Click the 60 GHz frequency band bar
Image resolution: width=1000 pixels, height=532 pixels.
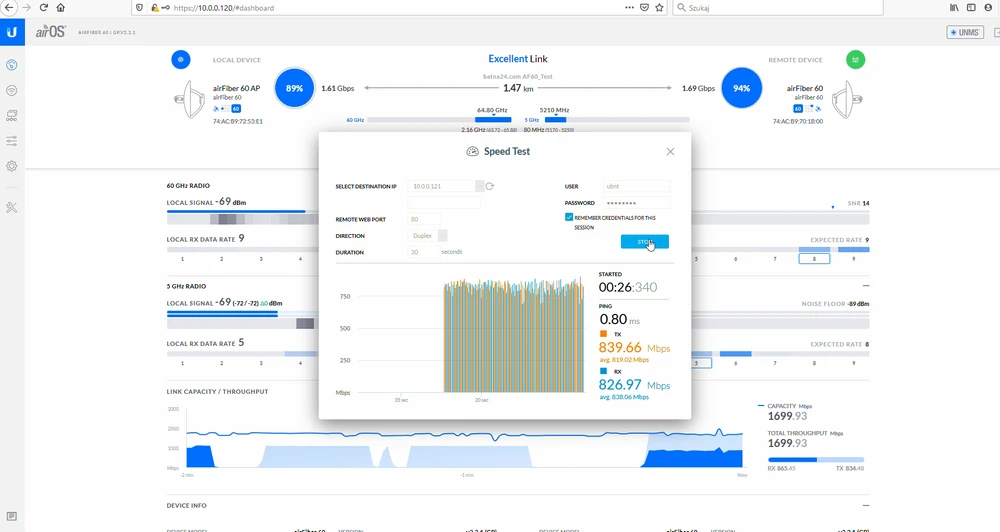(439, 120)
